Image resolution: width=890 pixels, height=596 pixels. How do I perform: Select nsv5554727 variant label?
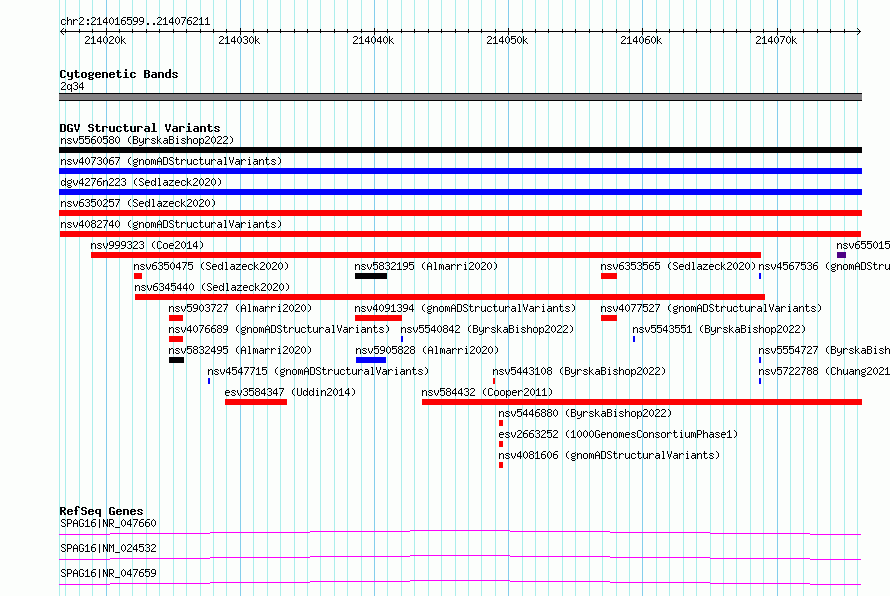pyautogui.click(x=824, y=350)
